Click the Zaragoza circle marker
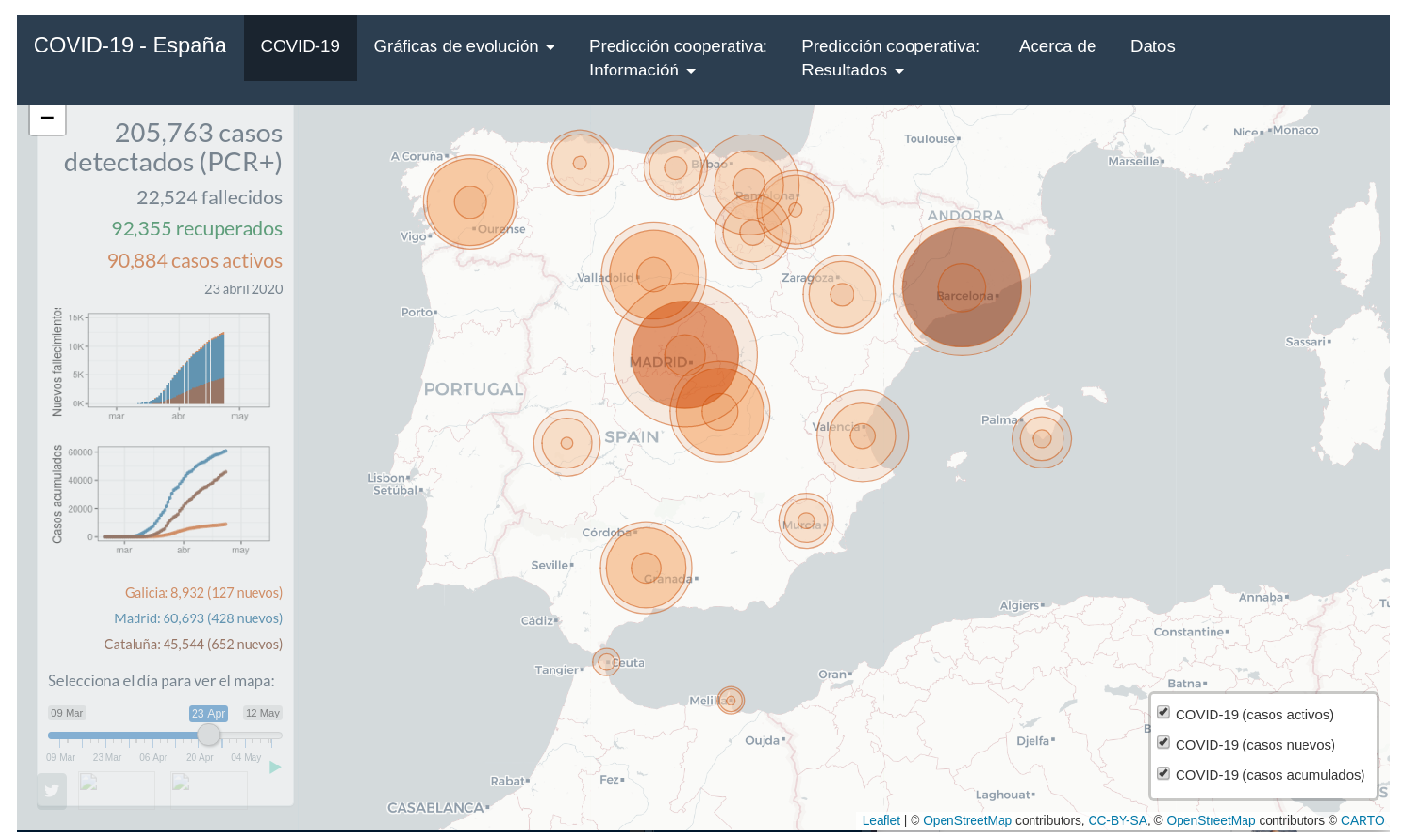1408x840 pixels. pos(842,294)
